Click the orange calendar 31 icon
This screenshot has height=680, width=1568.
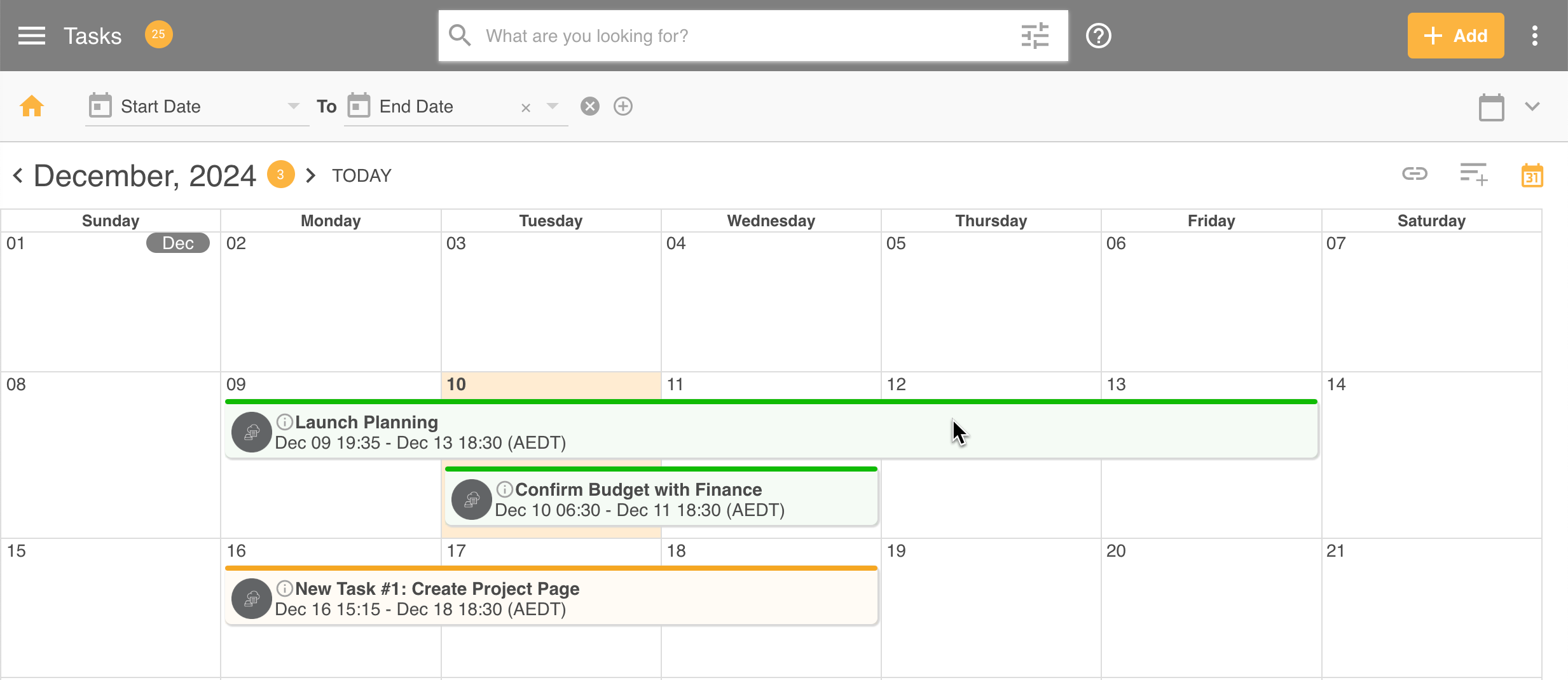click(1532, 175)
